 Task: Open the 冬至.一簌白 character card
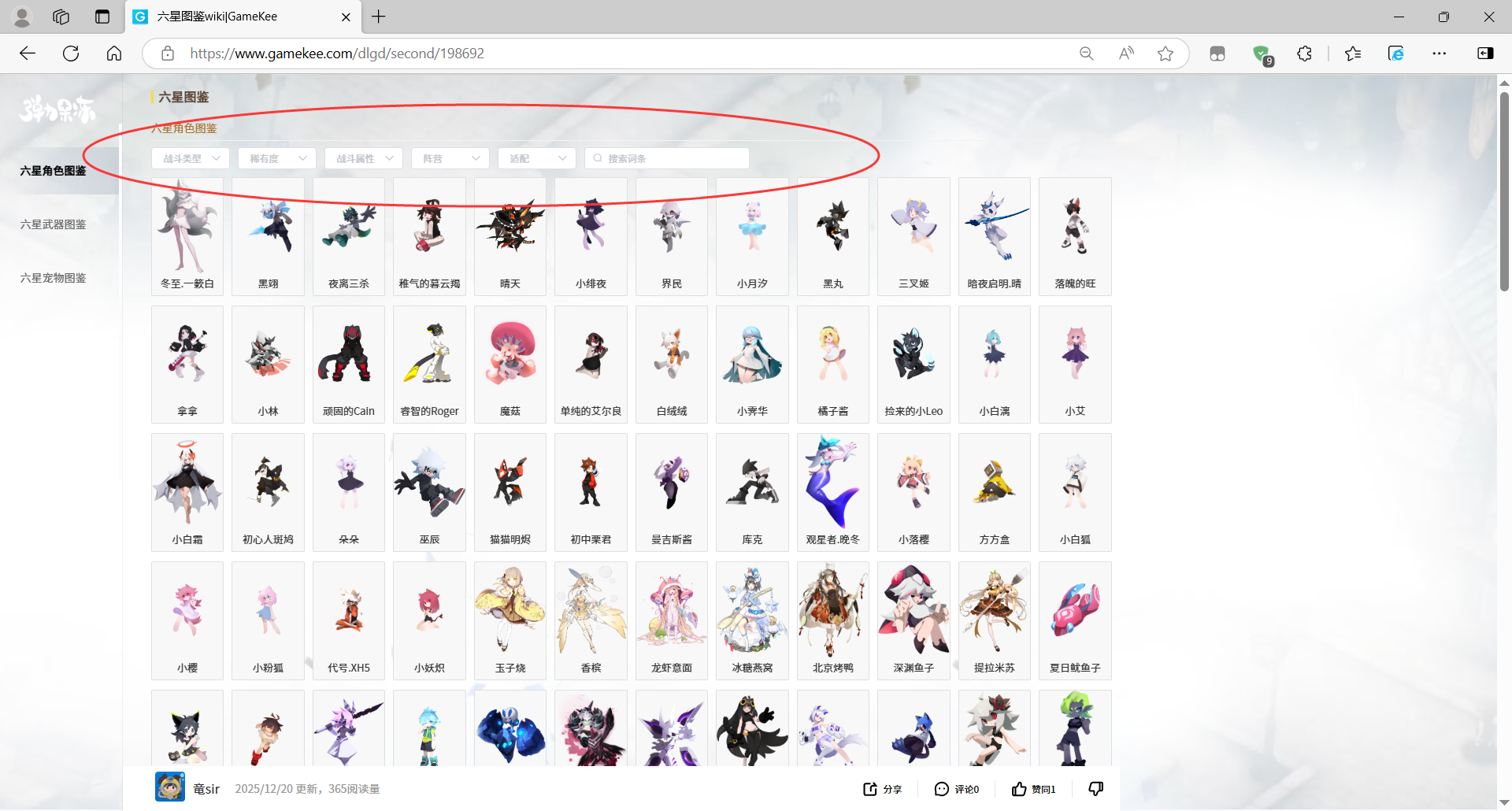point(187,236)
